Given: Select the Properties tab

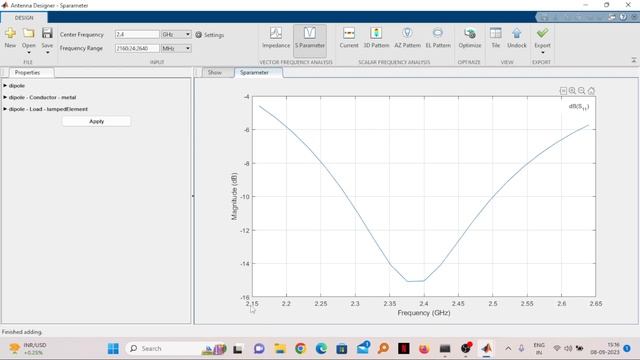Looking at the screenshot, I should pos(27,73).
